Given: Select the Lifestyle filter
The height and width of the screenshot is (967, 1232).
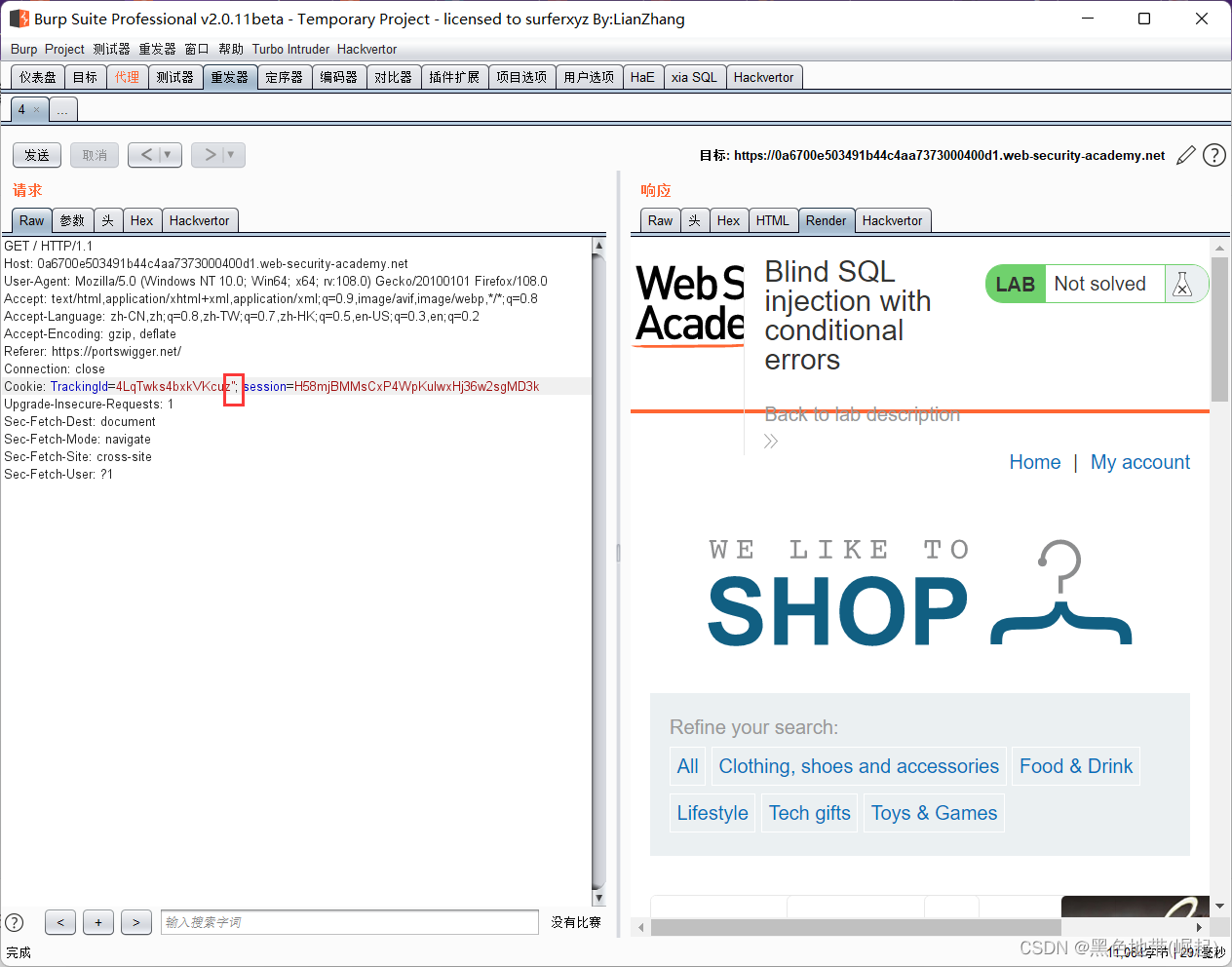Looking at the screenshot, I should [x=712, y=813].
